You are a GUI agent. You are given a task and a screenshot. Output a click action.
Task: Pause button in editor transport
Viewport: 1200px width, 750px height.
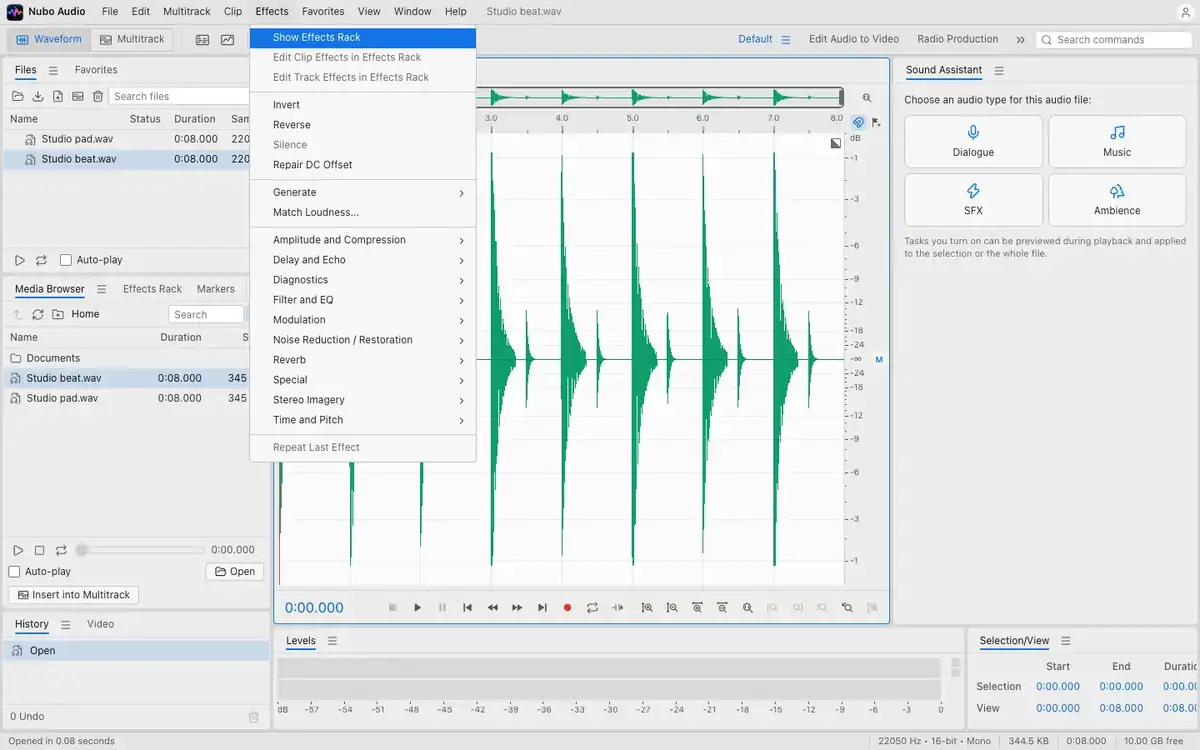point(442,607)
